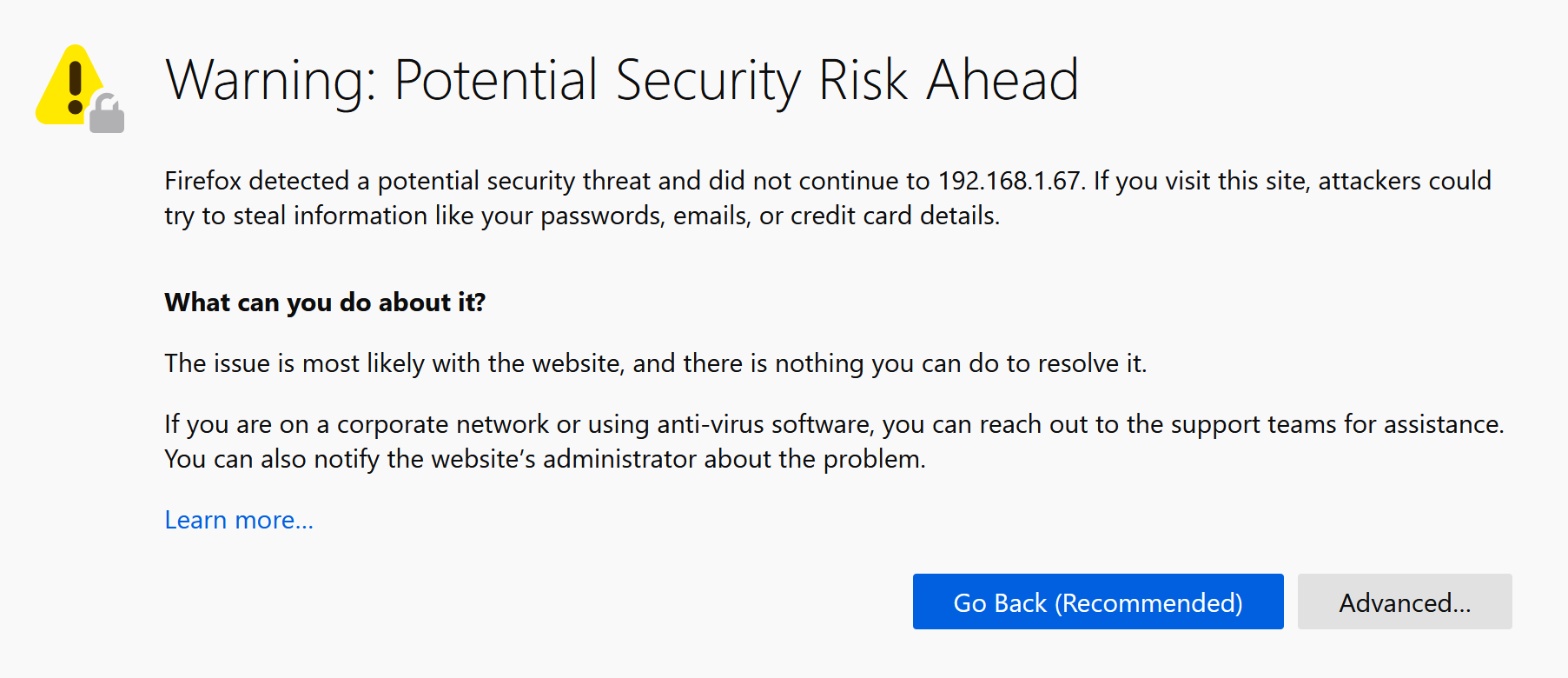Viewport: 1568px width, 678px height.
Task: Expand advanced certificate details via Advanced...
Action: click(1405, 602)
